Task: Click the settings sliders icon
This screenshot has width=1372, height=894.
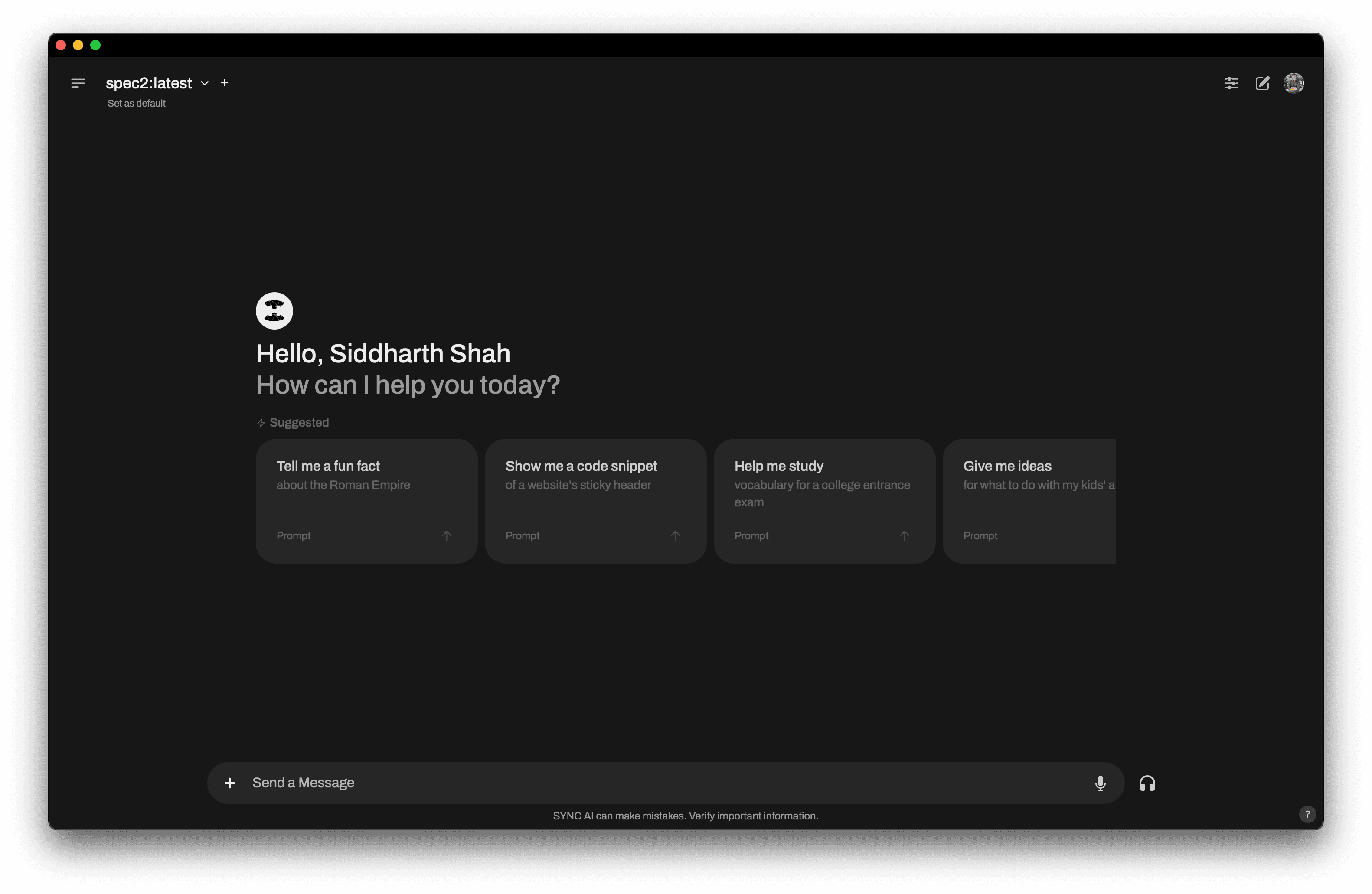Action: pos(1231,83)
